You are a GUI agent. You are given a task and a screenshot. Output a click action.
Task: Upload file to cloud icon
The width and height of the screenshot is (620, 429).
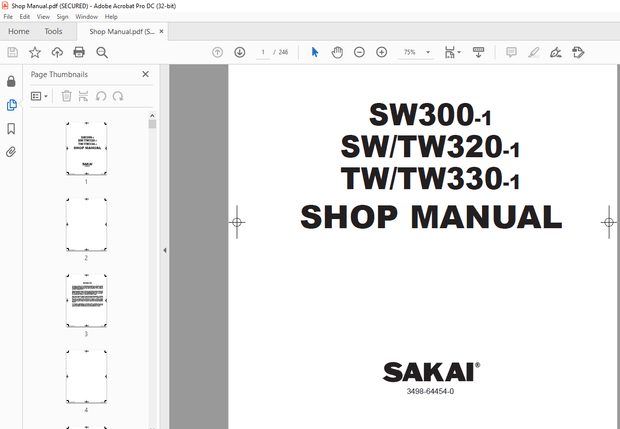click(x=57, y=52)
